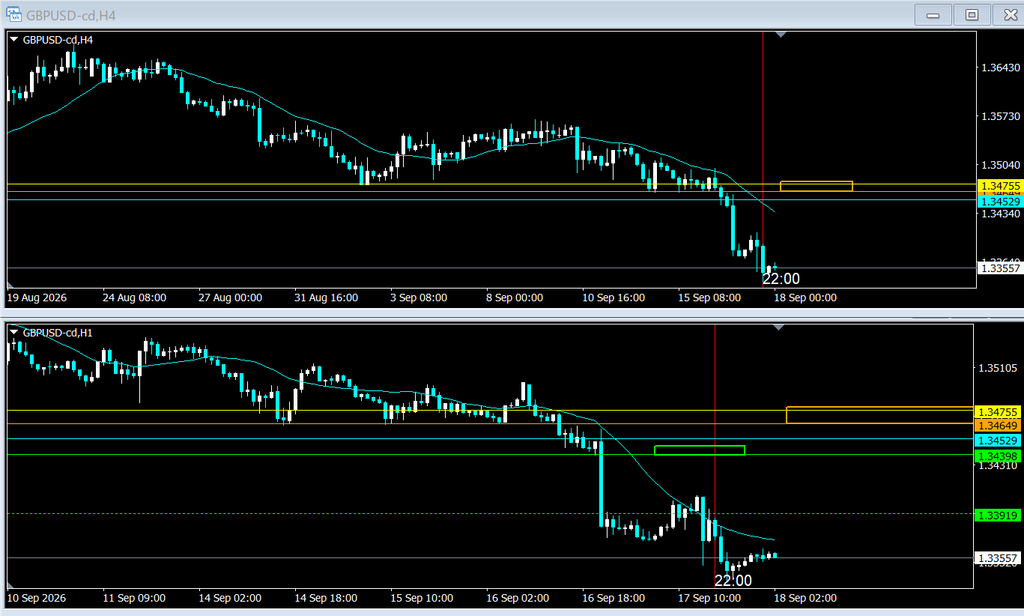The image size is (1024, 616).
Task: Select the orange rectangle on the H4 chart
Action: pyautogui.click(x=816, y=186)
